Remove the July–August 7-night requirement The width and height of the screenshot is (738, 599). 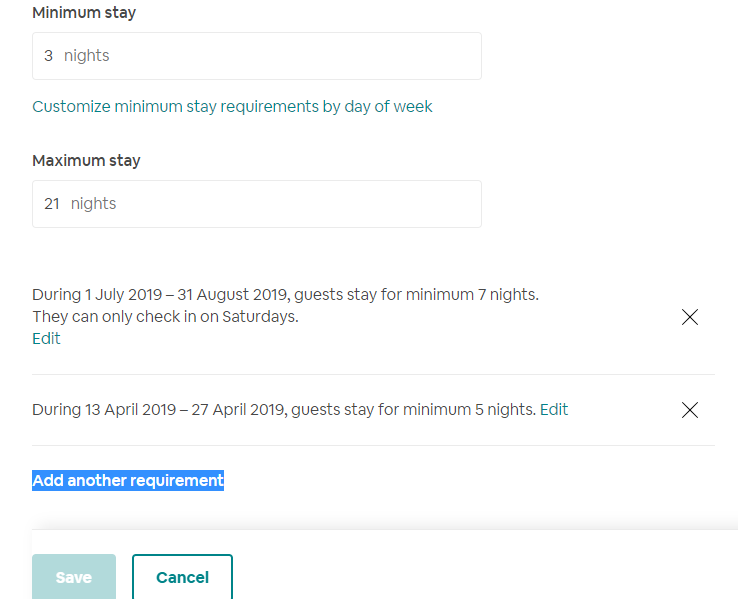689,317
